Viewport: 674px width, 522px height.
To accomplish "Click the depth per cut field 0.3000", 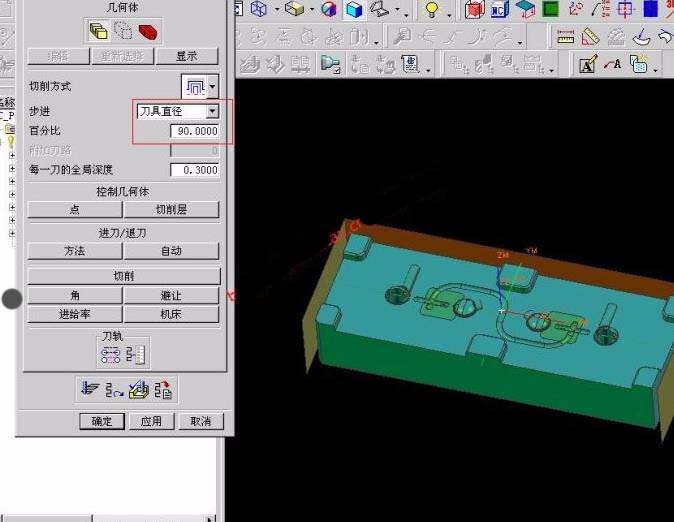I will pyautogui.click(x=195, y=170).
